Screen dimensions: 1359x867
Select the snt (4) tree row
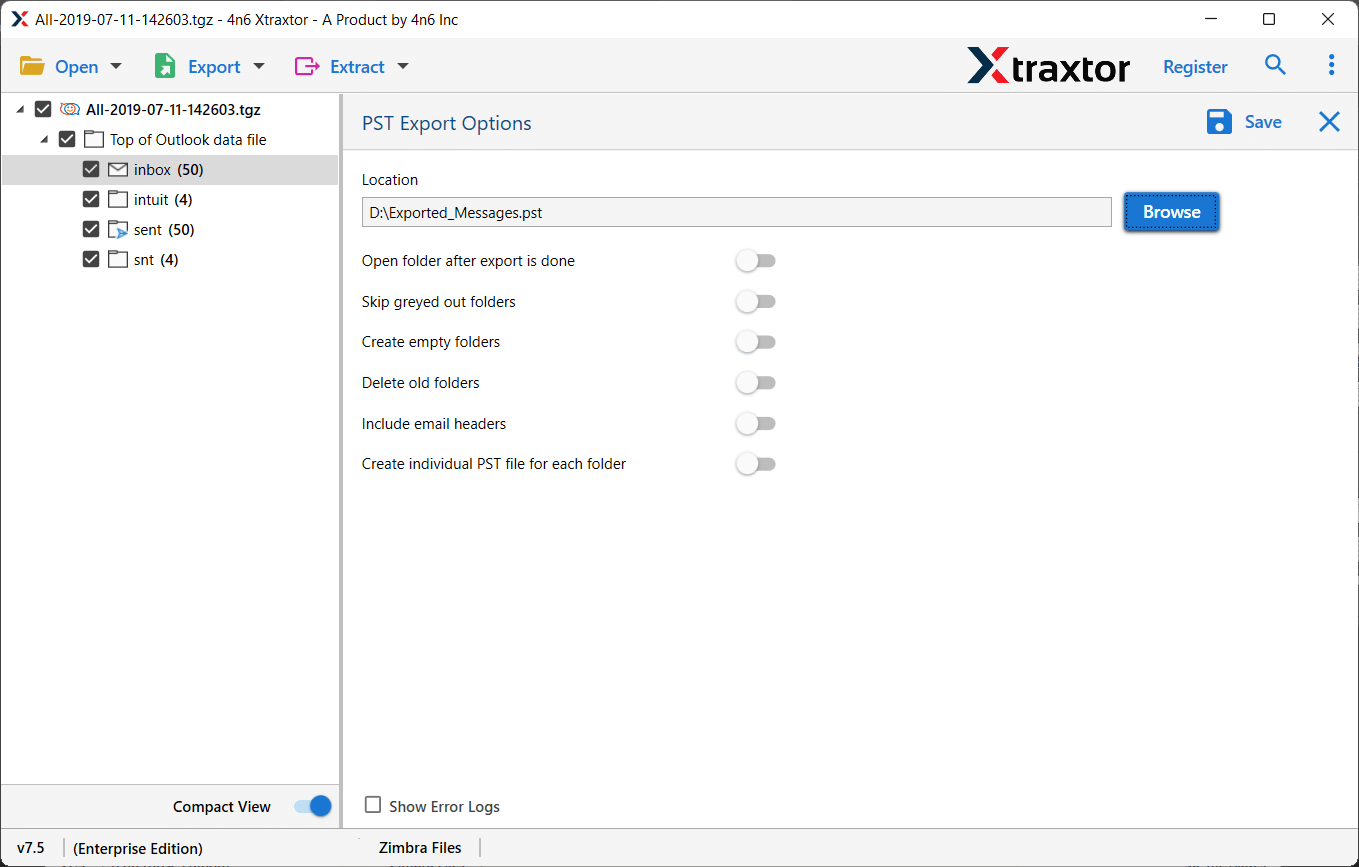[x=170, y=260]
